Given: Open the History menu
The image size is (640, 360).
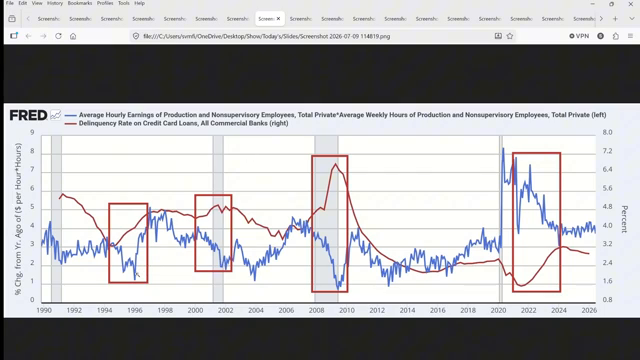Looking at the screenshot, I should coord(55,3).
